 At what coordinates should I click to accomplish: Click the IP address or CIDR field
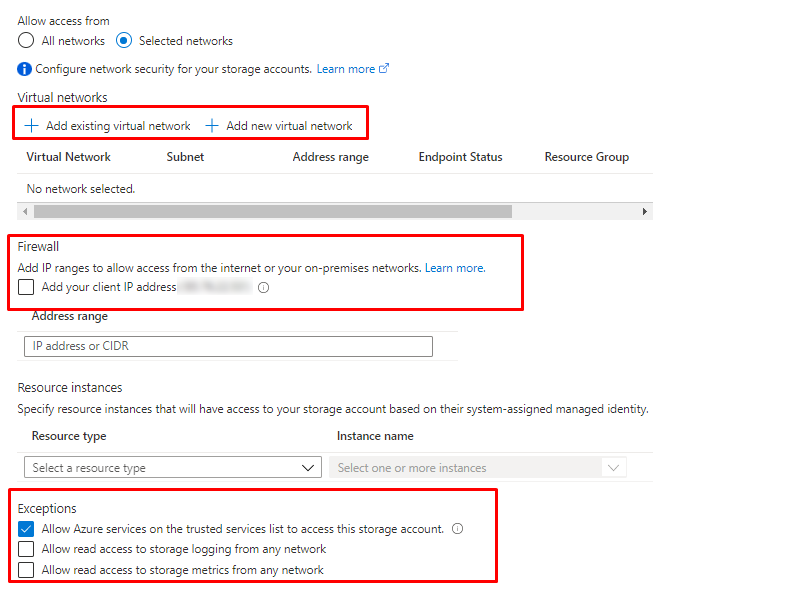tap(228, 346)
